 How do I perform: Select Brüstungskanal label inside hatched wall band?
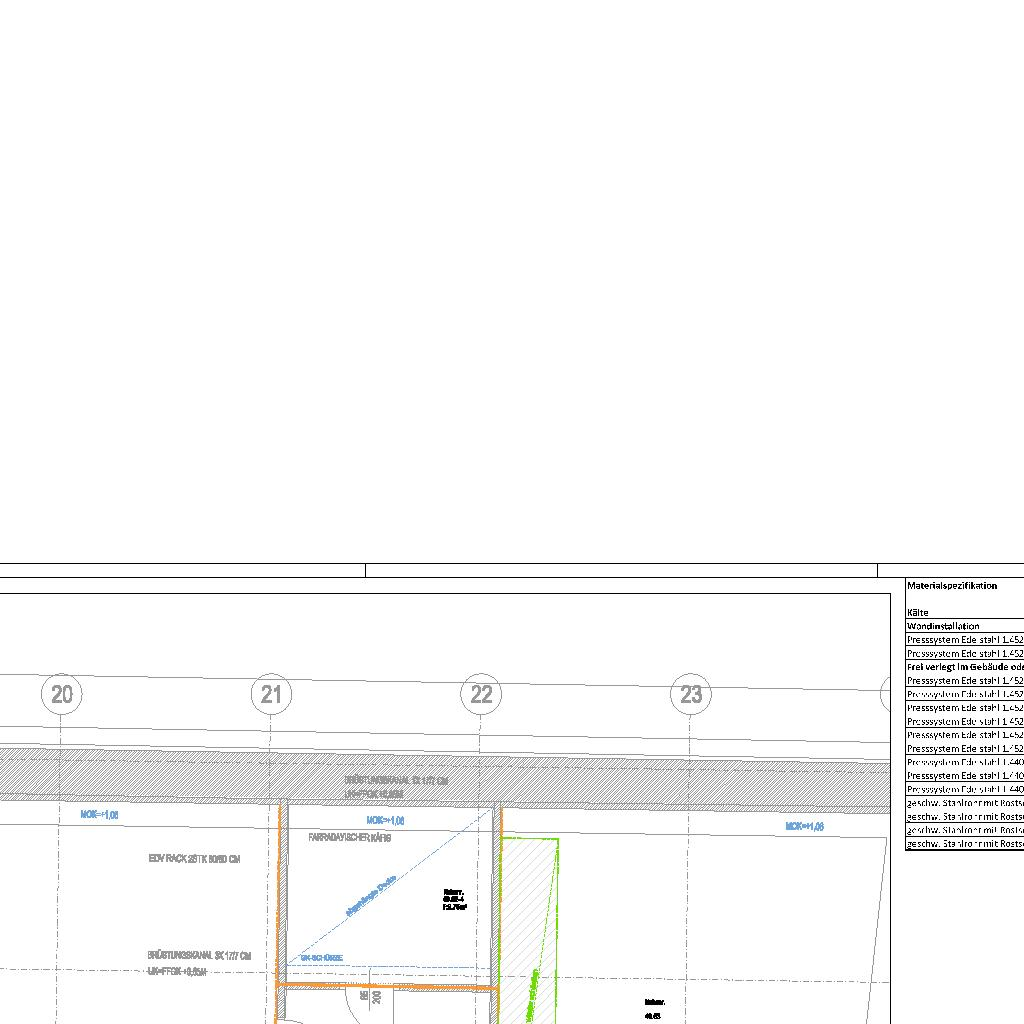tap(396, 780)
